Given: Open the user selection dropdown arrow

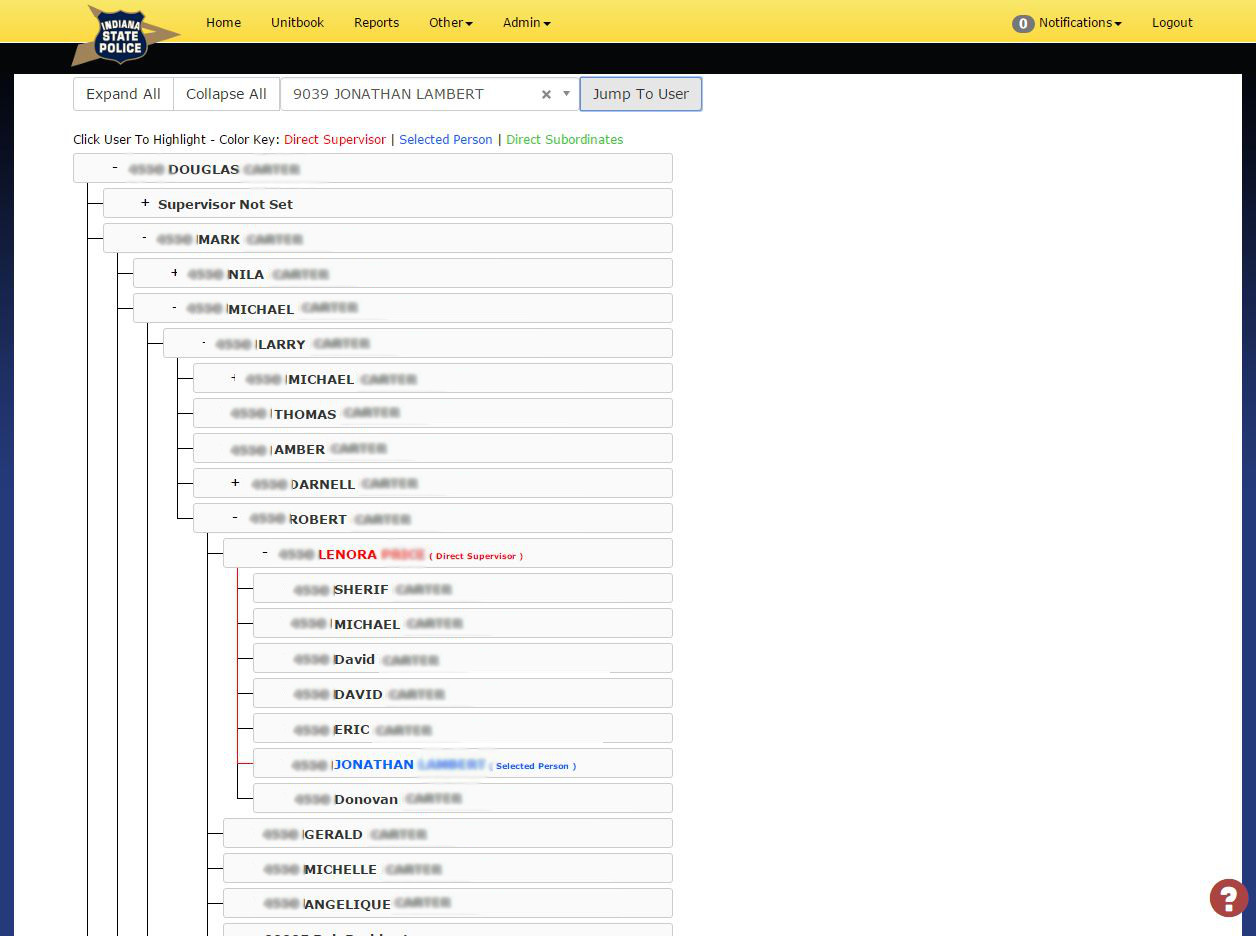Looking at the screenshot, I should [x=566, y=94].
